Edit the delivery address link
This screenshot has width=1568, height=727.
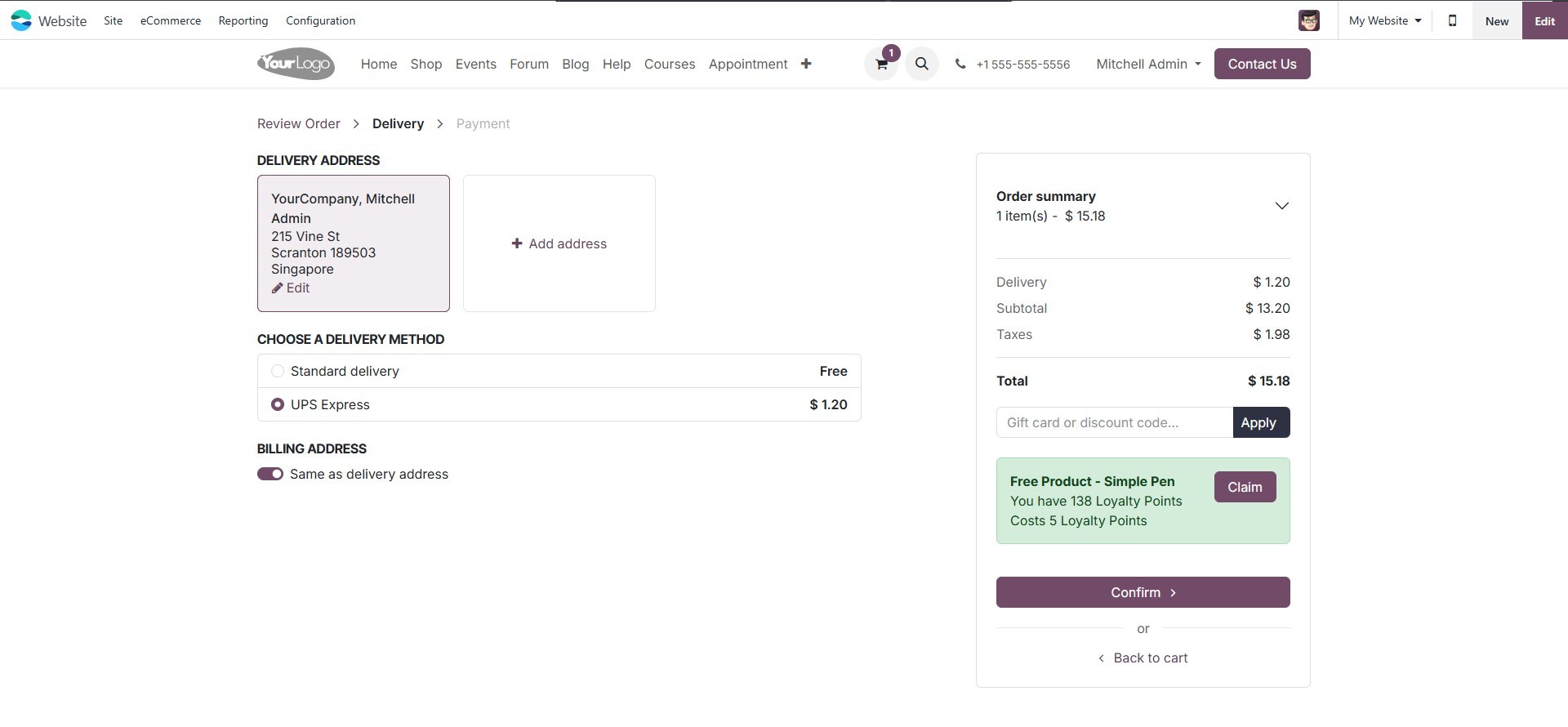[x=292, y=288]
